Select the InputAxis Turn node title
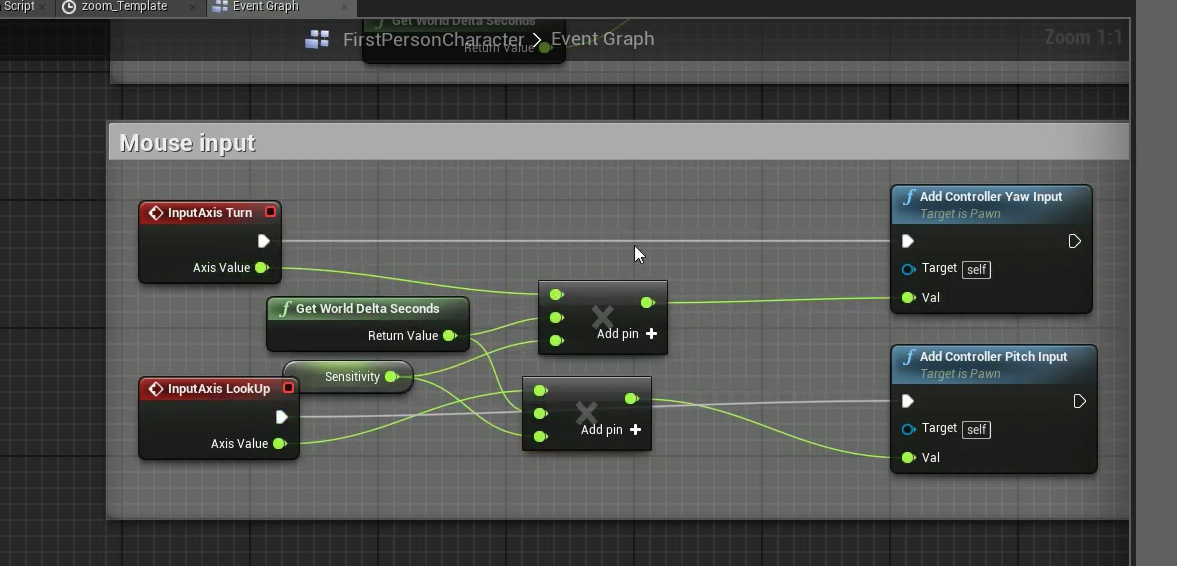Viewport: 1177px width, 566px height. (210, 212)
